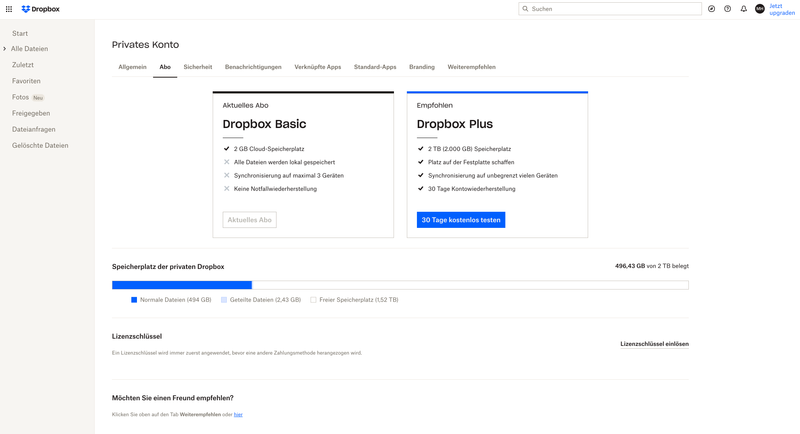Click the Lizenzschlüssel section heading

click(x=137, y=337)
